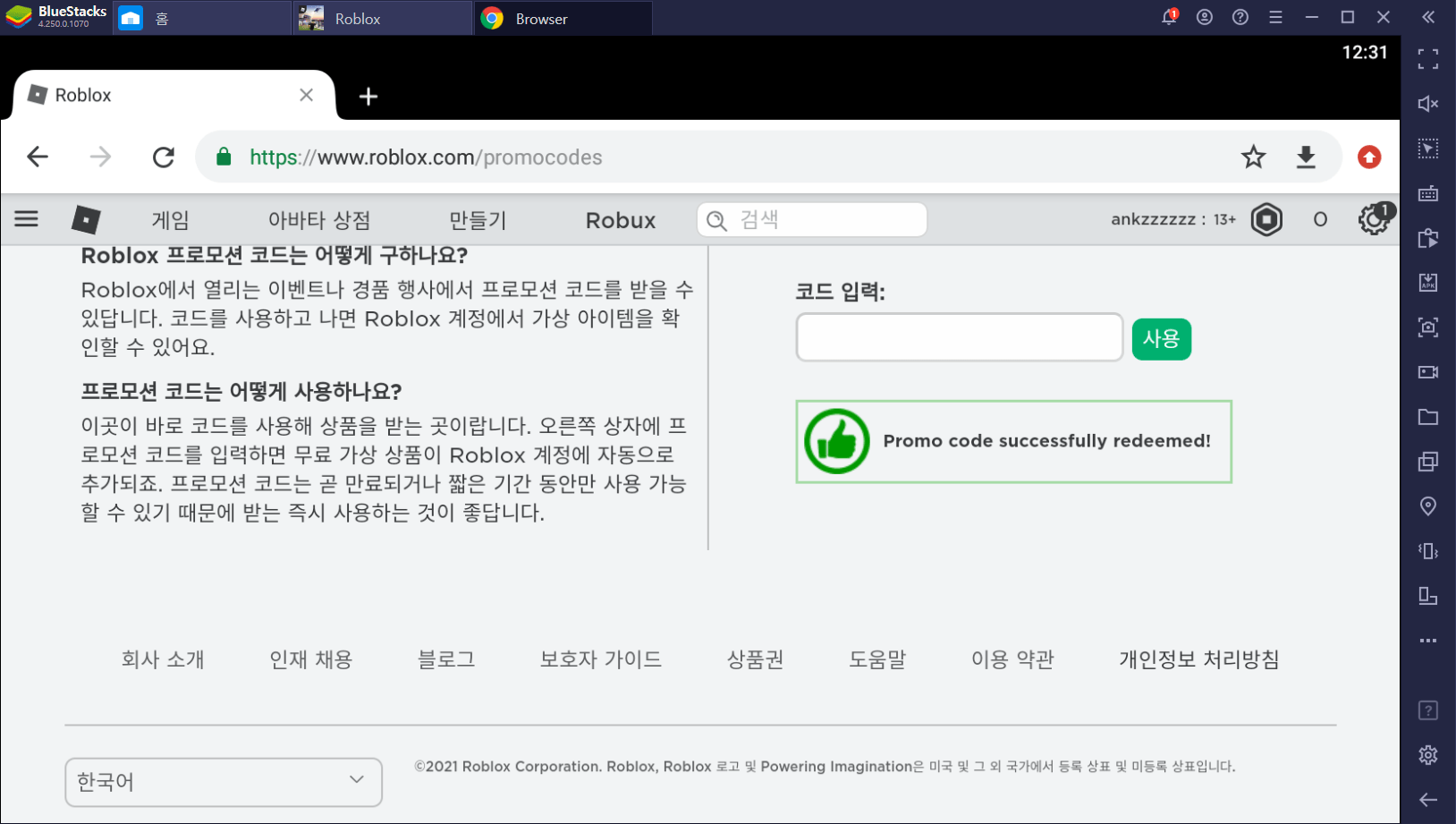Open keyboard controls icon in sidebar

tap(1428, 193)
